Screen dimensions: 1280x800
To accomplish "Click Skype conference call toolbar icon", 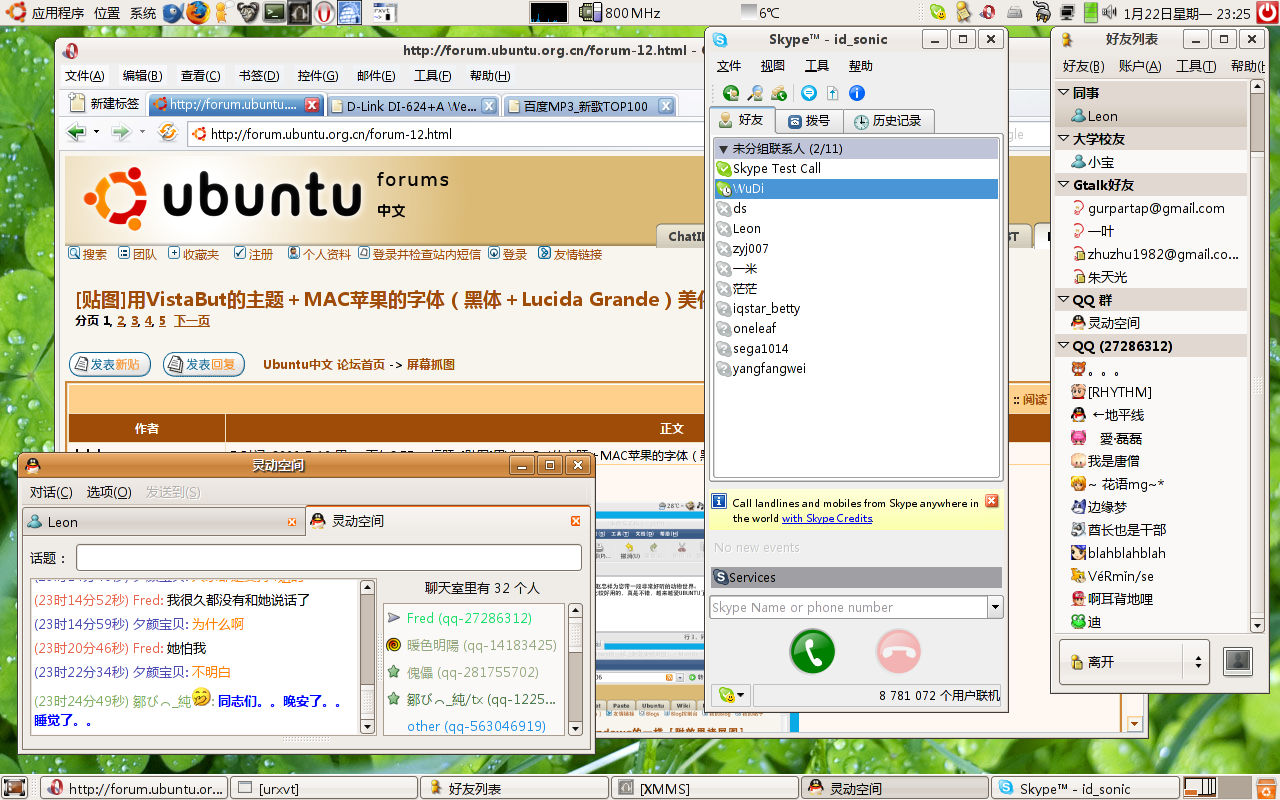I will pos(779,93).
